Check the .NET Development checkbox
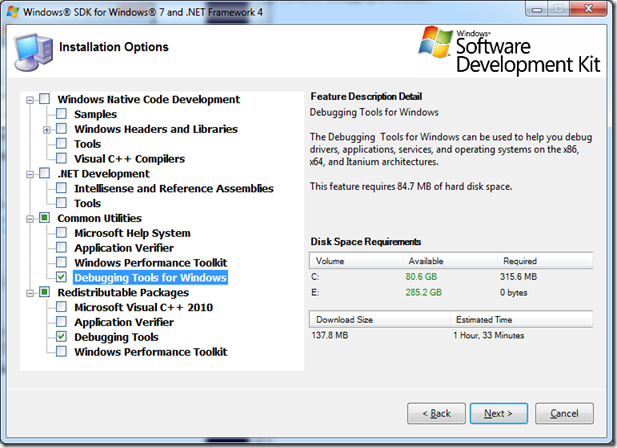The image size is (617, 448). [44, 173]
